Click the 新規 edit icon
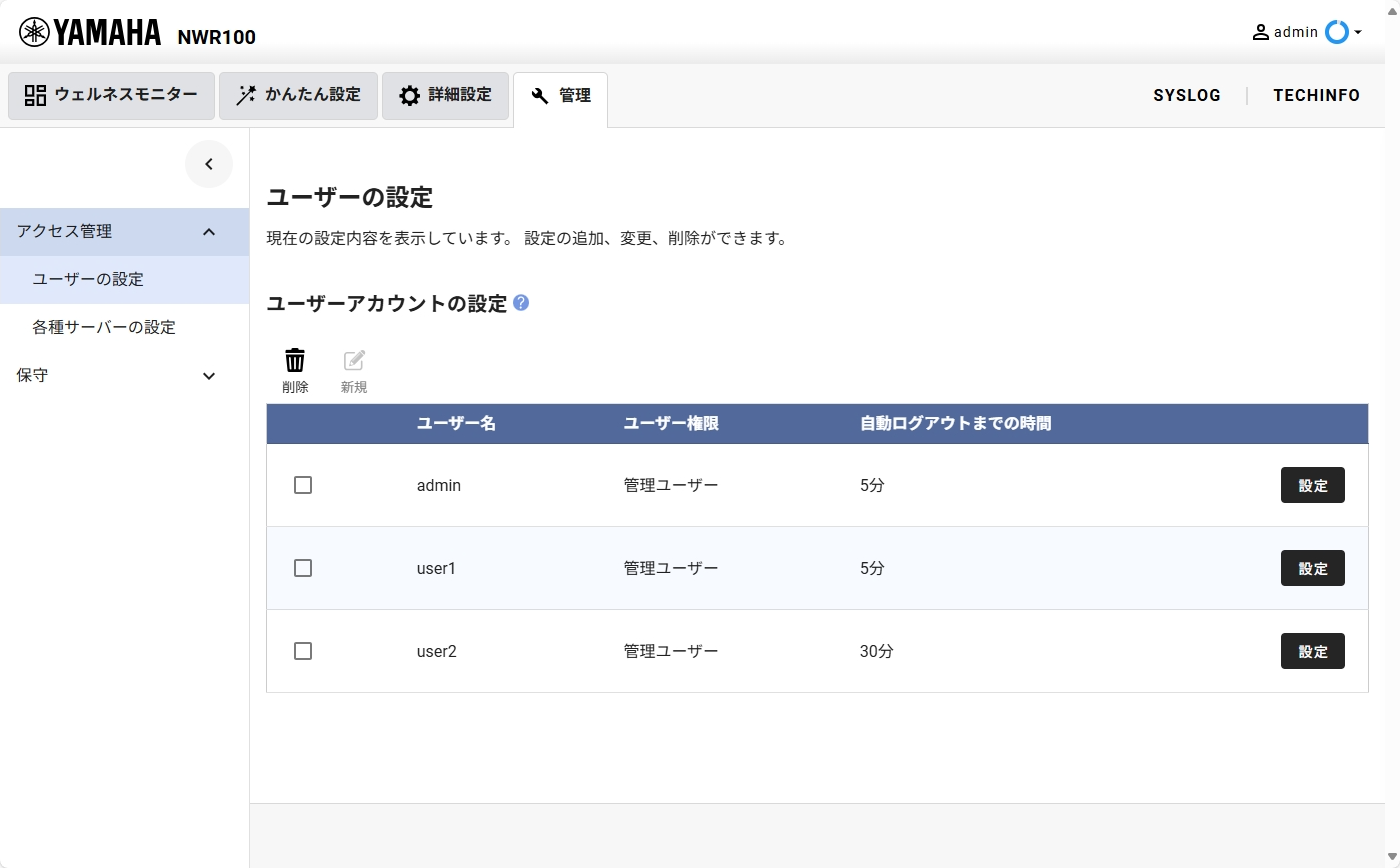1400x868 pixels. click(x=354, y=360)
